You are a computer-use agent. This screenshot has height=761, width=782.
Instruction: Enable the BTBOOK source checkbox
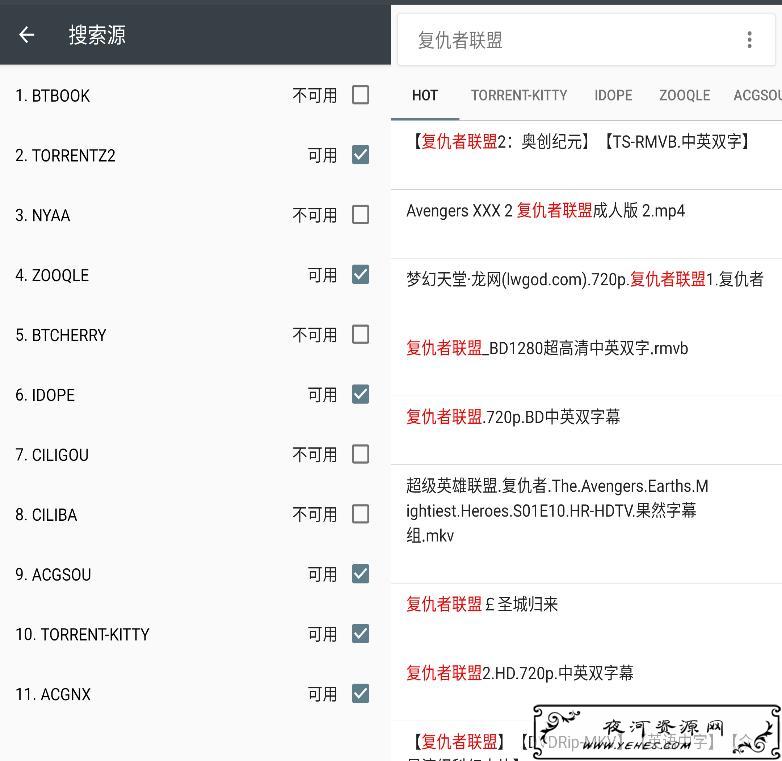tap(360, 95)
